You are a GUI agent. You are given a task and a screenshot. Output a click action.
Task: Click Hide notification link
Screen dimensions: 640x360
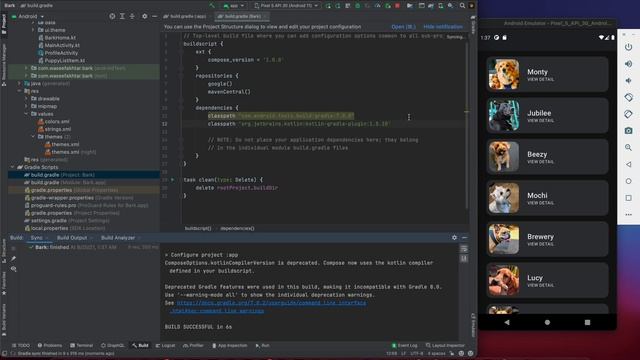pos(443,27)
